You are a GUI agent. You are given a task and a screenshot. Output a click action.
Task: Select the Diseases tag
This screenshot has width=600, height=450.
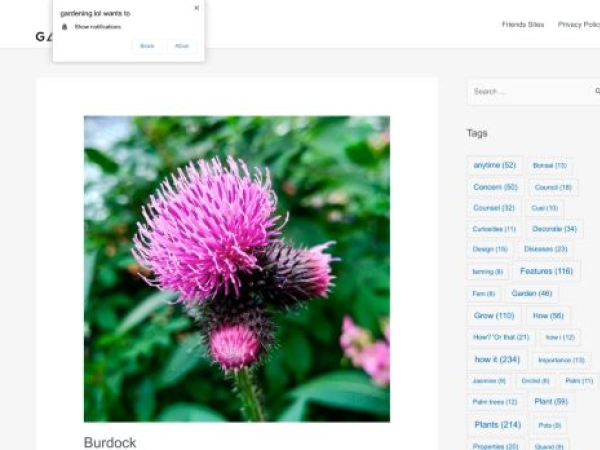pos(545,249)
